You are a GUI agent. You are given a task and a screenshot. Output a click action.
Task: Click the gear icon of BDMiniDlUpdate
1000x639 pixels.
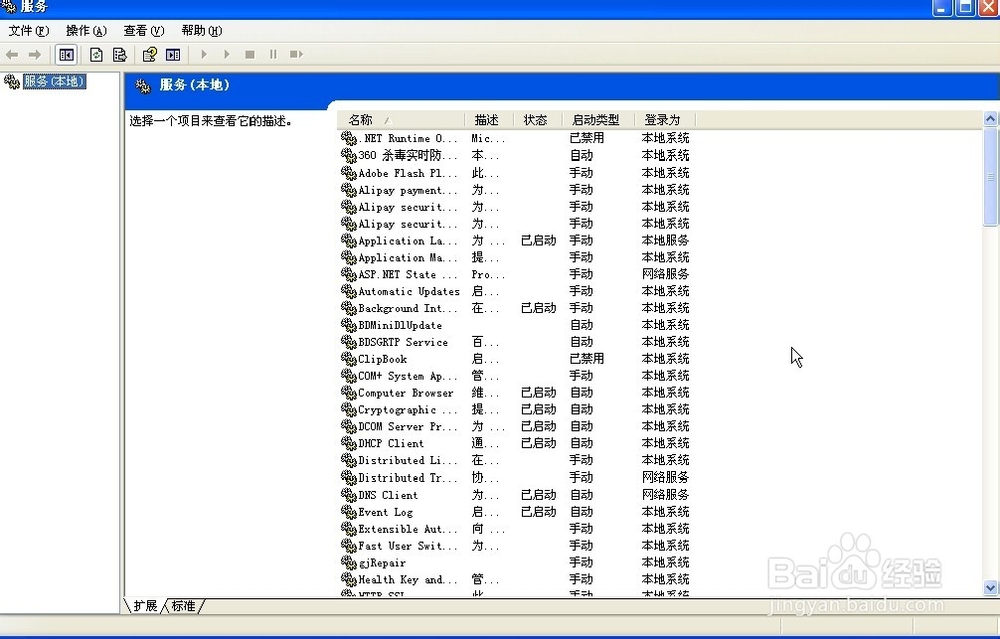point(349,325)
